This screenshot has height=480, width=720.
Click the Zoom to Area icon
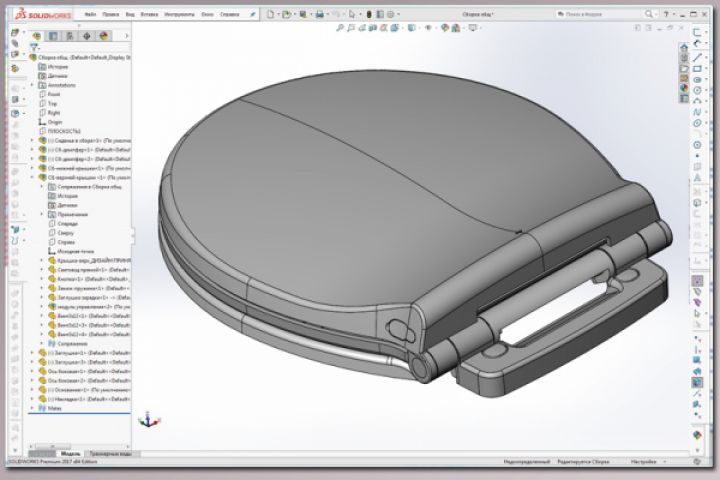tap(351, 28)
